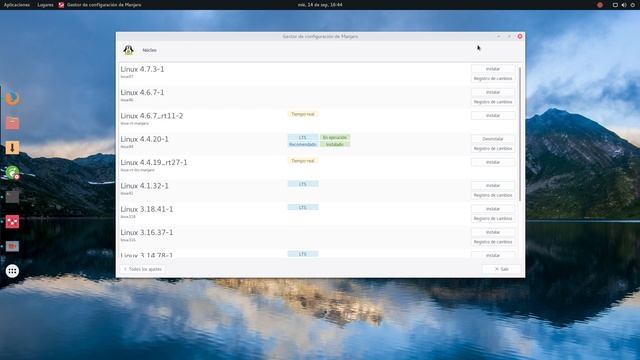640x360 pixels.
Task: Install Linux 4.6.7-1 kernel
Action: [x=493, y=92]
